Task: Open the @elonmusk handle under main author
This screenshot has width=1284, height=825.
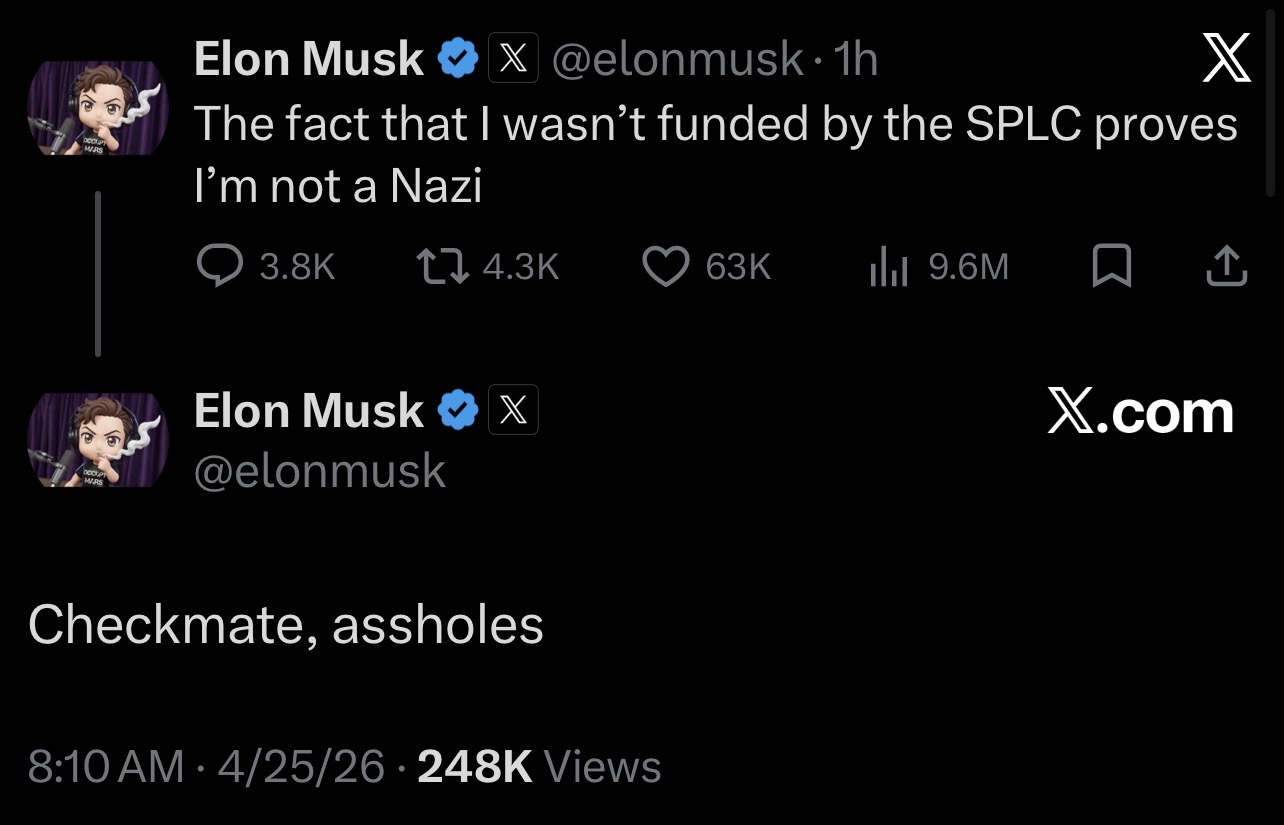Action: pyautogui.click(x=319, y=470)
